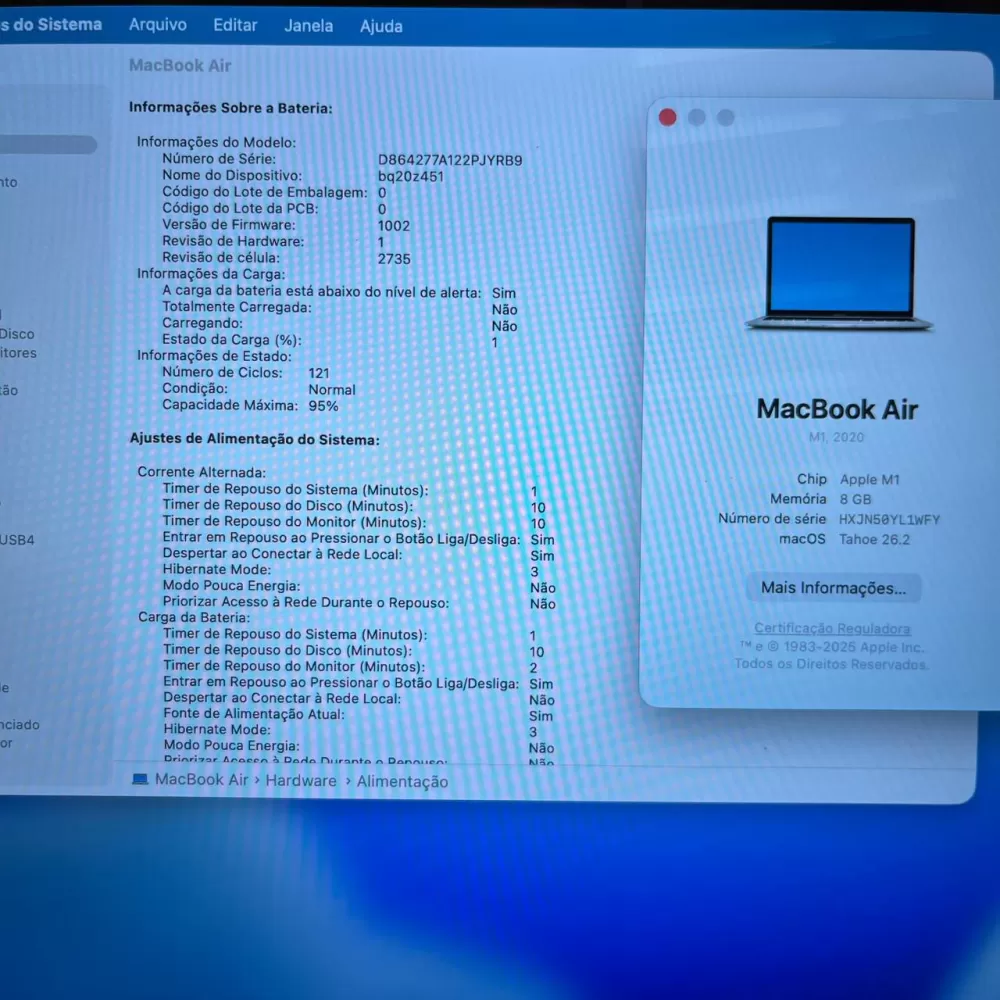1000x1000 pixels.
Task: Open the Editar menu
Action: (235, 25)
